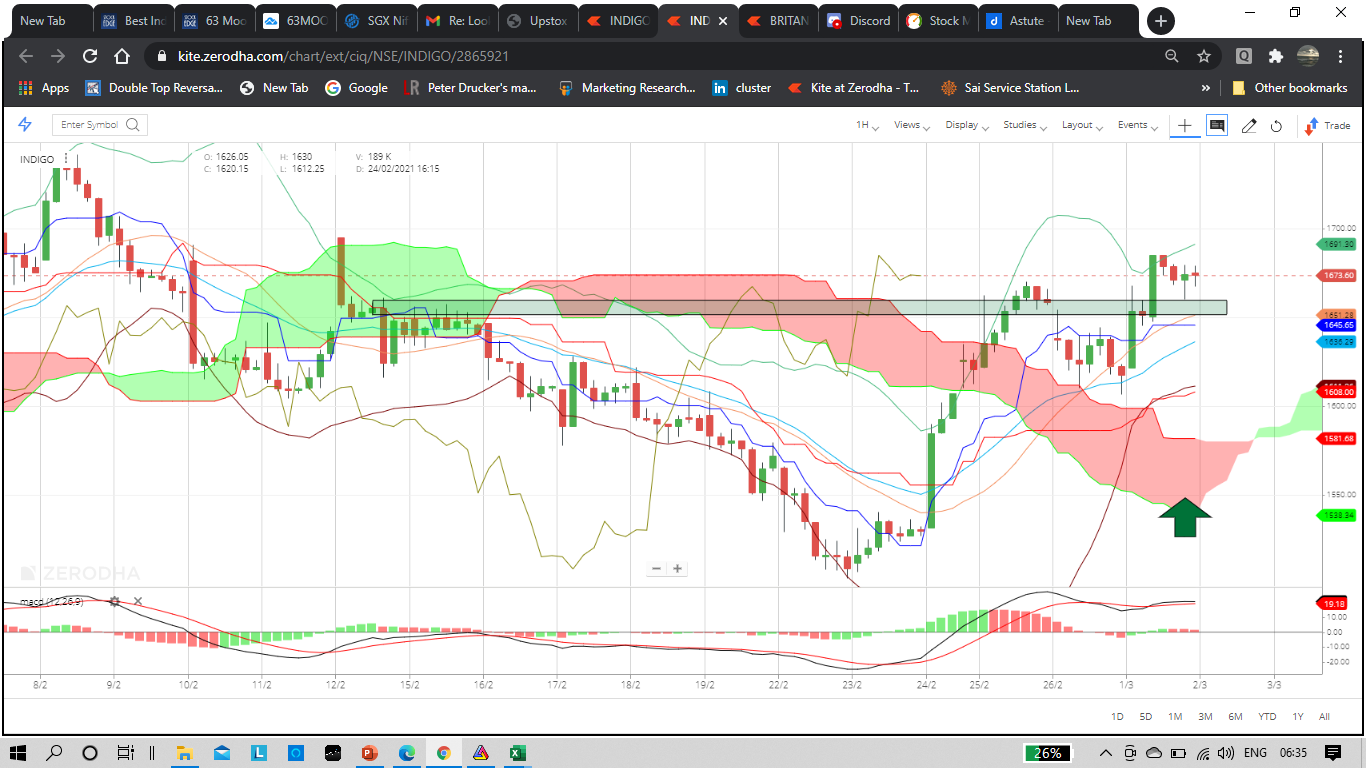
Task: Open the Studies dropdown
Action: tap(1024, 125)
